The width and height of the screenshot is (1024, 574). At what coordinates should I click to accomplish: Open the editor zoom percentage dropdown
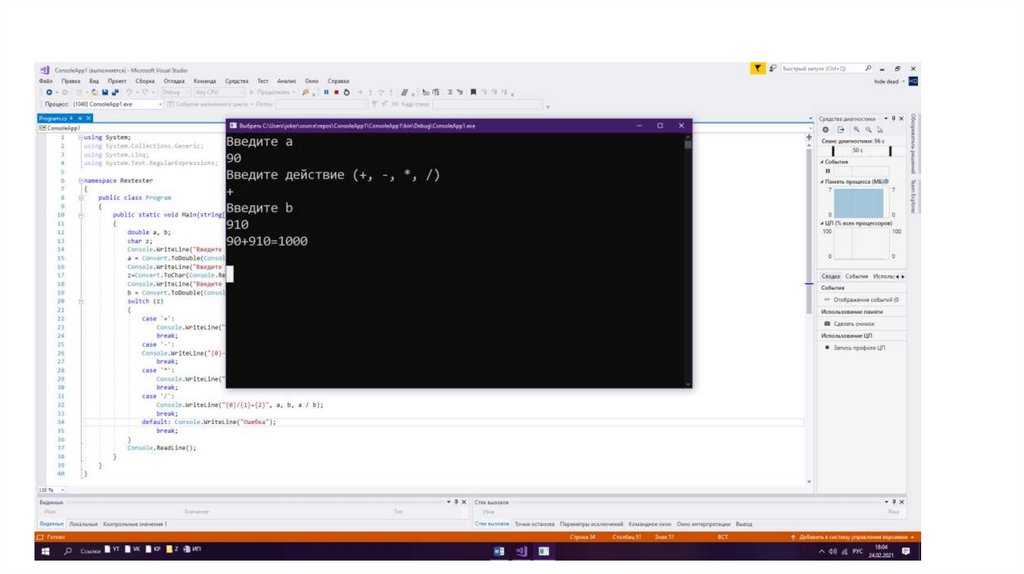[x=52, y=490]
